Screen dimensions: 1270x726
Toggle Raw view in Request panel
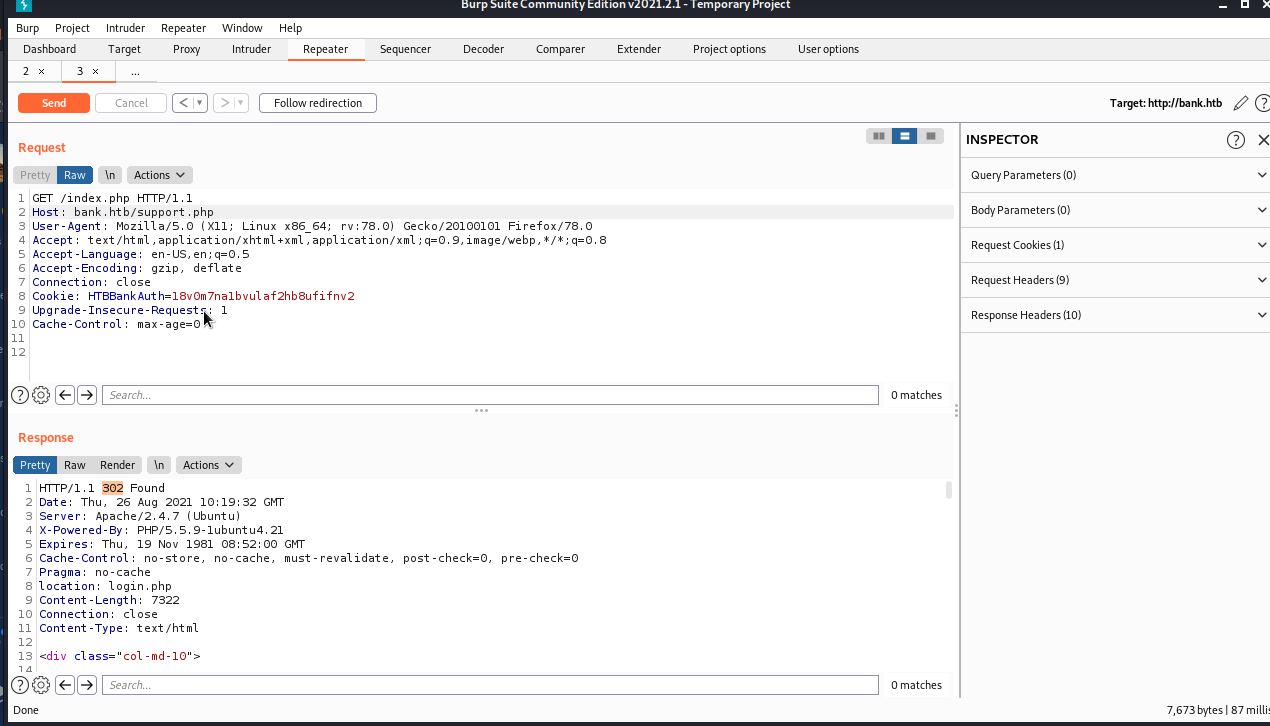[75, 175]
